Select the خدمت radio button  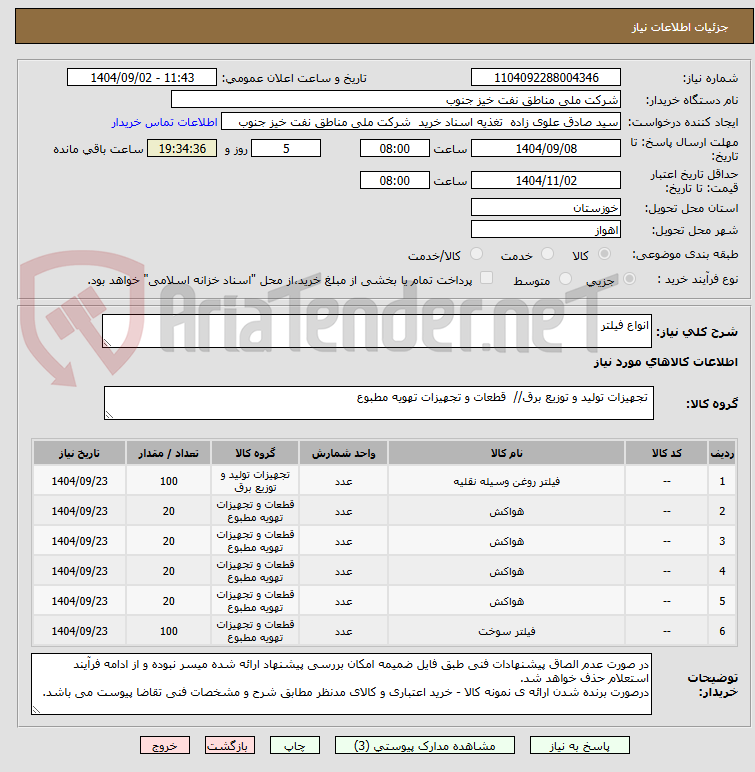(547, 254)
